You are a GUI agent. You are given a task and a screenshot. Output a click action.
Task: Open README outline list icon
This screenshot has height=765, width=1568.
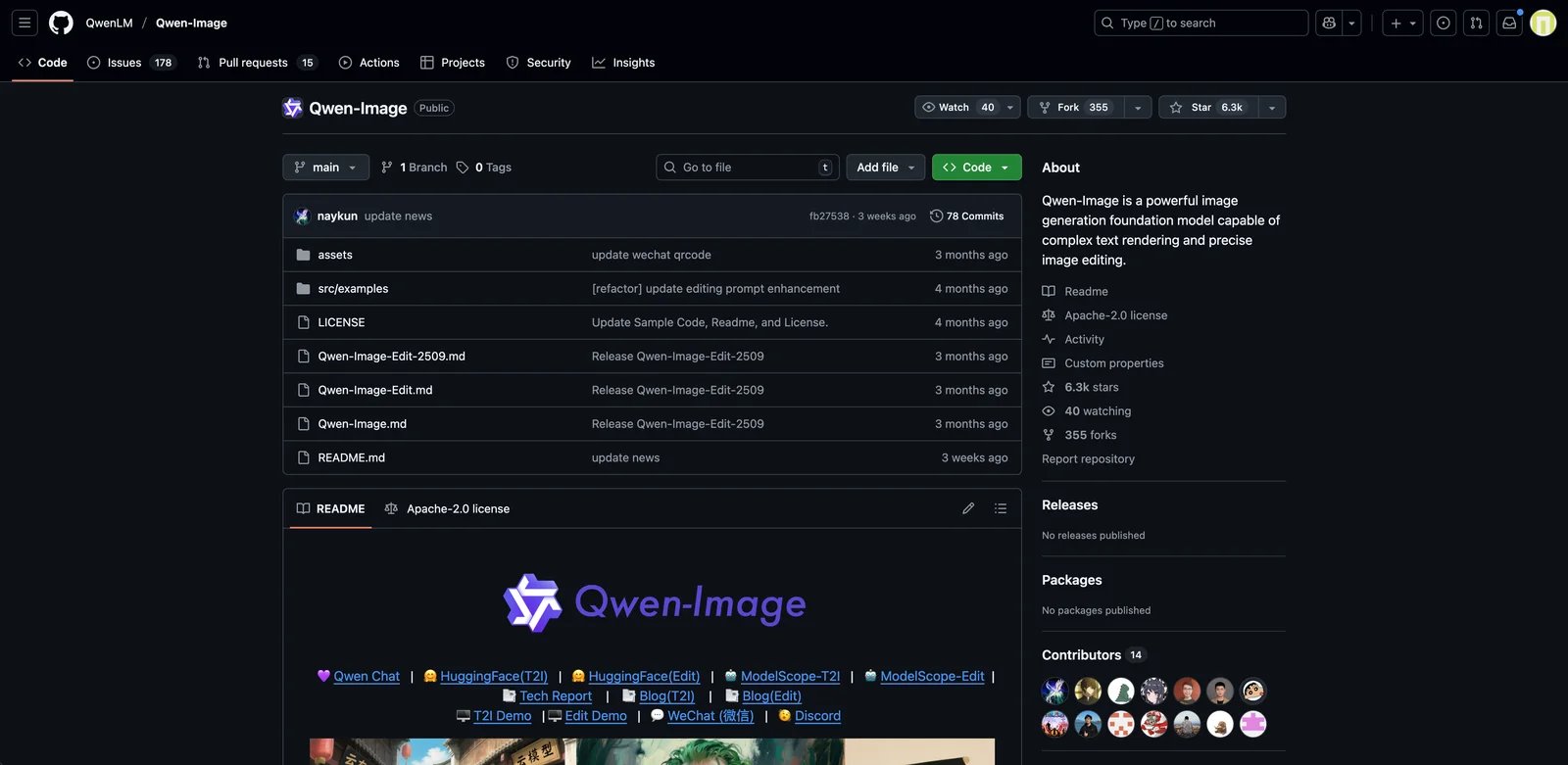pyautogui.click(x=1001, y=508)
